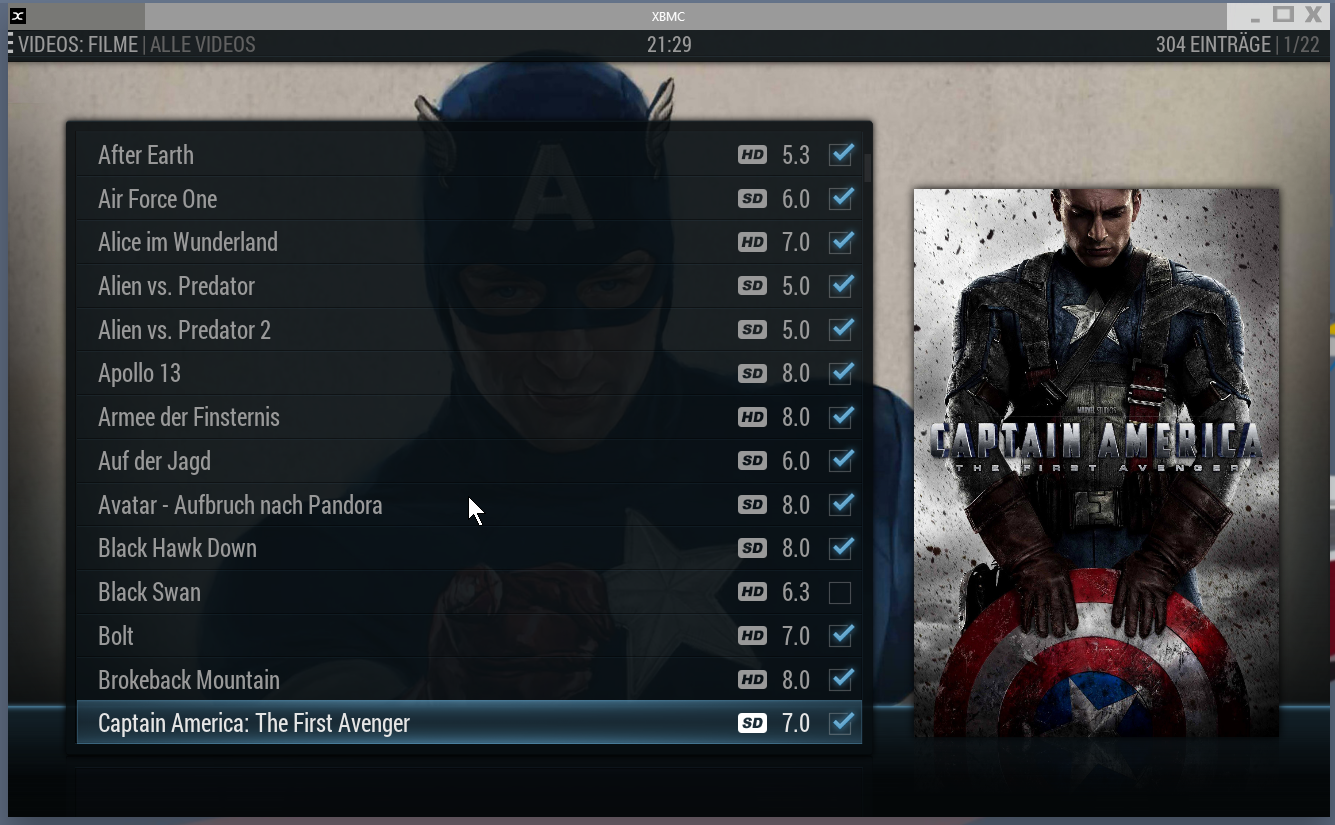Click the SD badge for Apollo 13
This screenshot has height=825, width=1335.
(x=752, y=373)
